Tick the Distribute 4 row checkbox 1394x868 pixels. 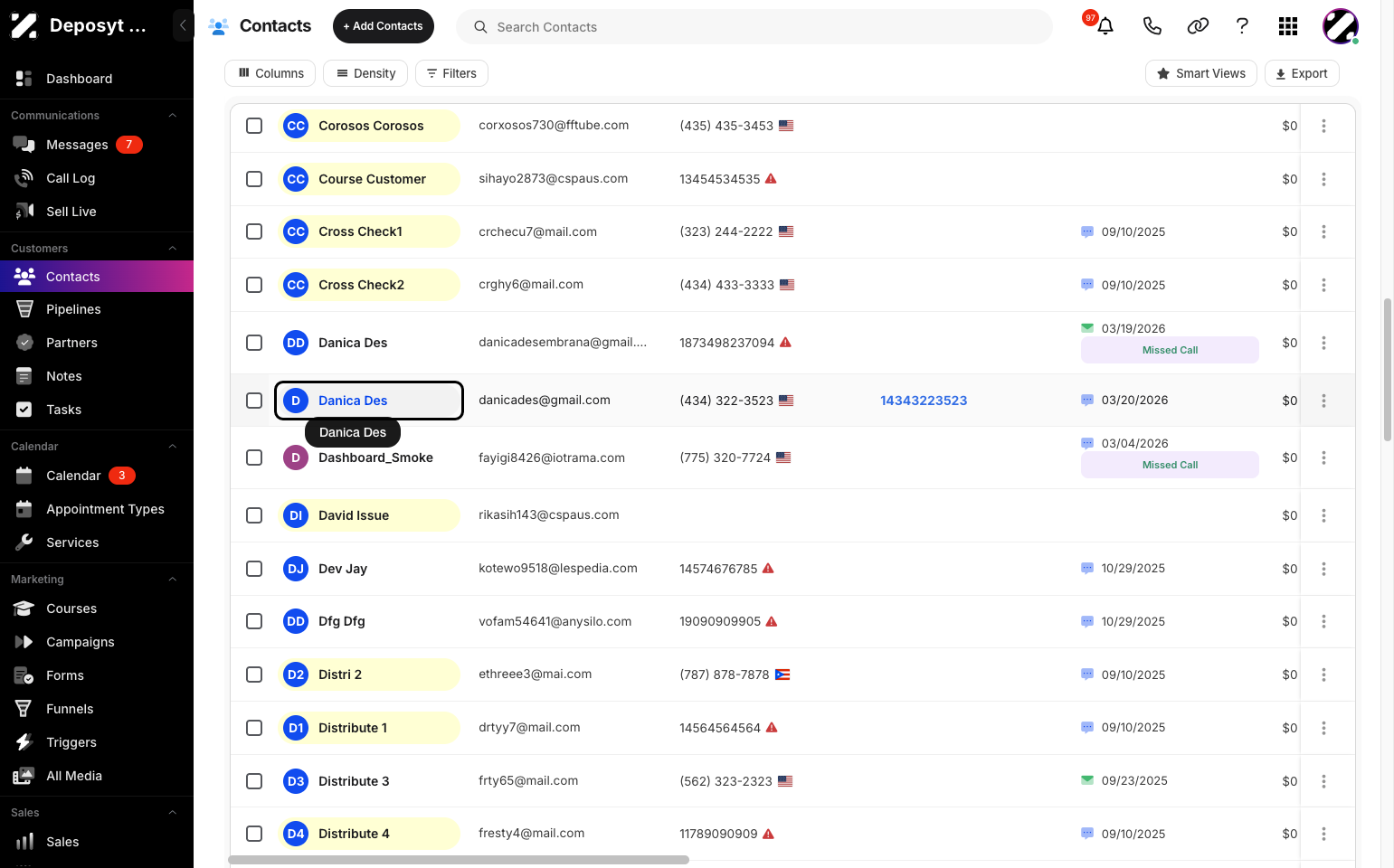point(254,834)
